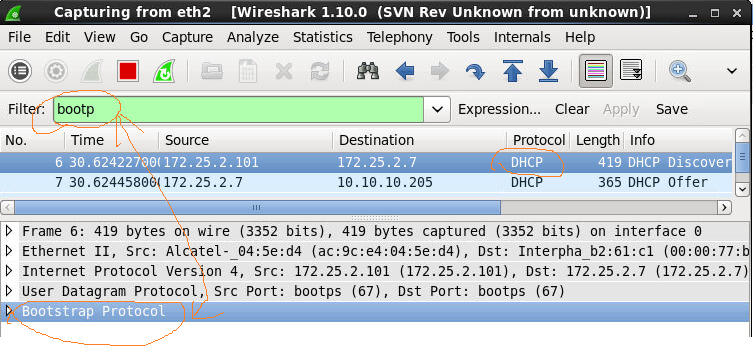Viewport: 753px width, 360px height.
Task: Open capture options gear icon
Action: [x=56, y=72]
